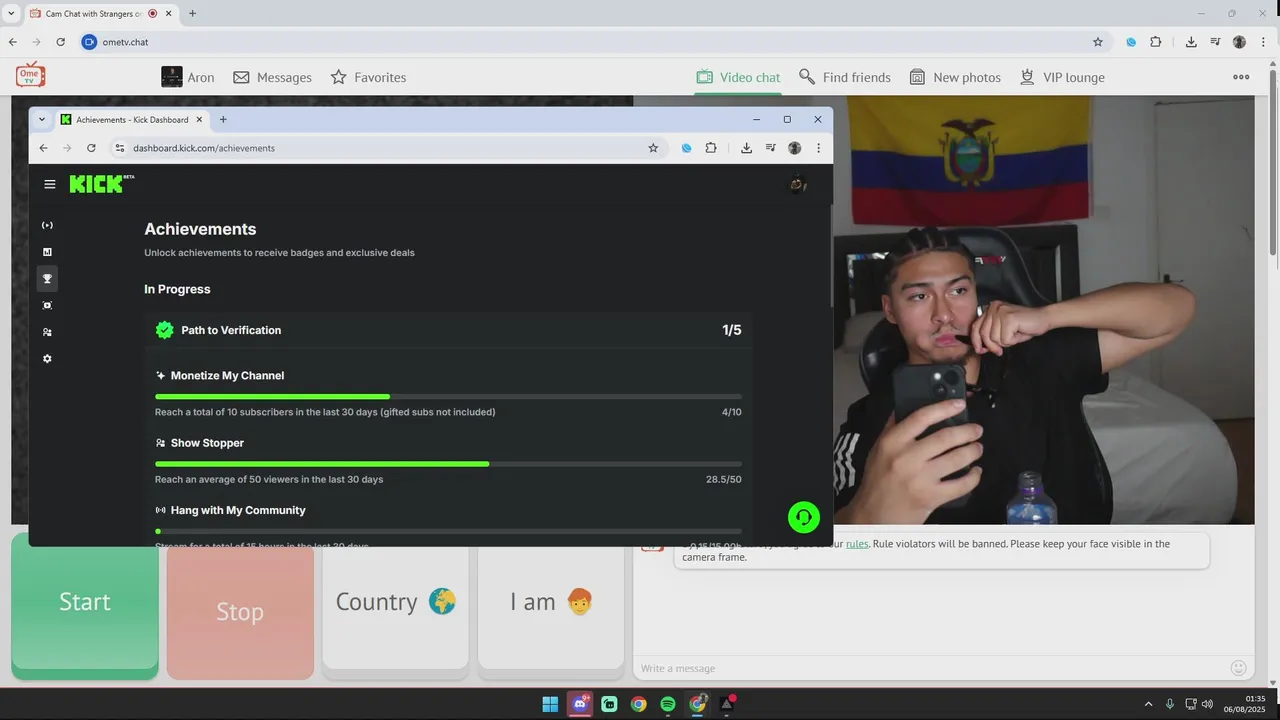Open new tab in OmeTV window
The height and width of the screenshot is (720, 1280).
click(x=192, y=14)
